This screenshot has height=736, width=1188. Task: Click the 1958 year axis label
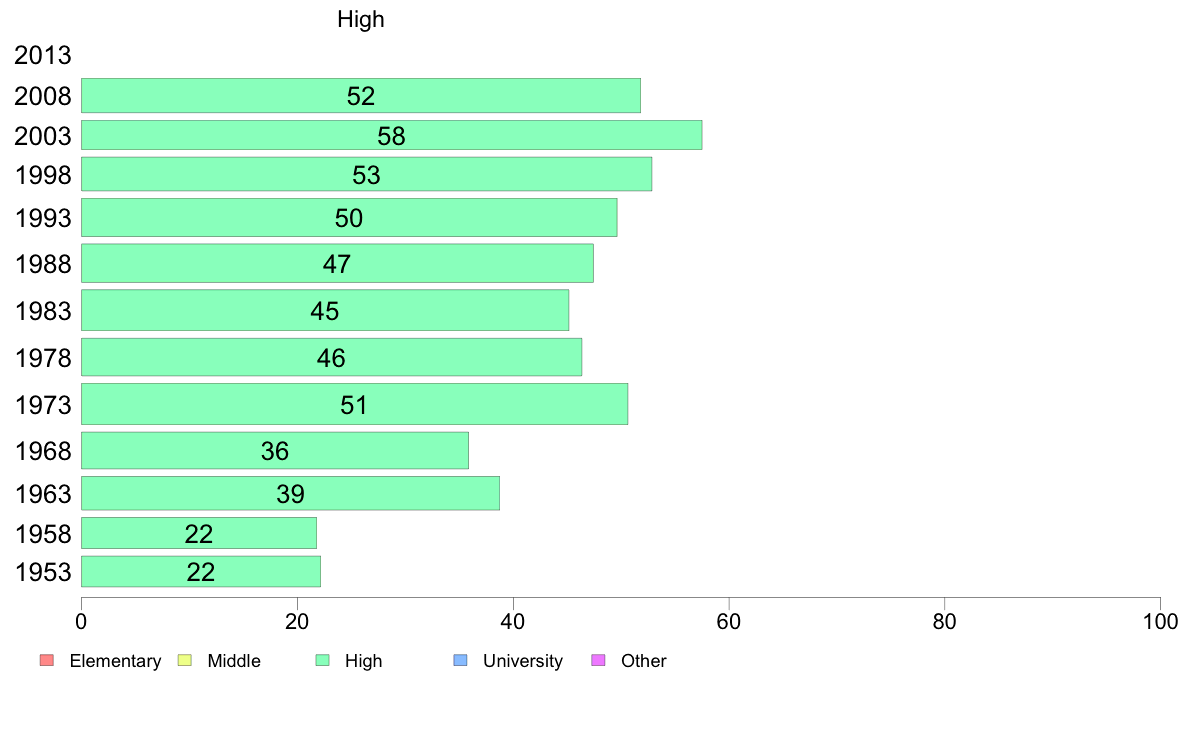pyautogui.click(x=42, y=534)
